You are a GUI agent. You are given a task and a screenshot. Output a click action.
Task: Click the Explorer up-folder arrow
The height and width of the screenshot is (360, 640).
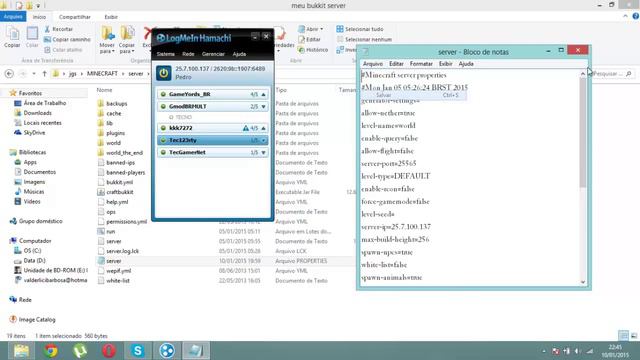pos(44,74)
